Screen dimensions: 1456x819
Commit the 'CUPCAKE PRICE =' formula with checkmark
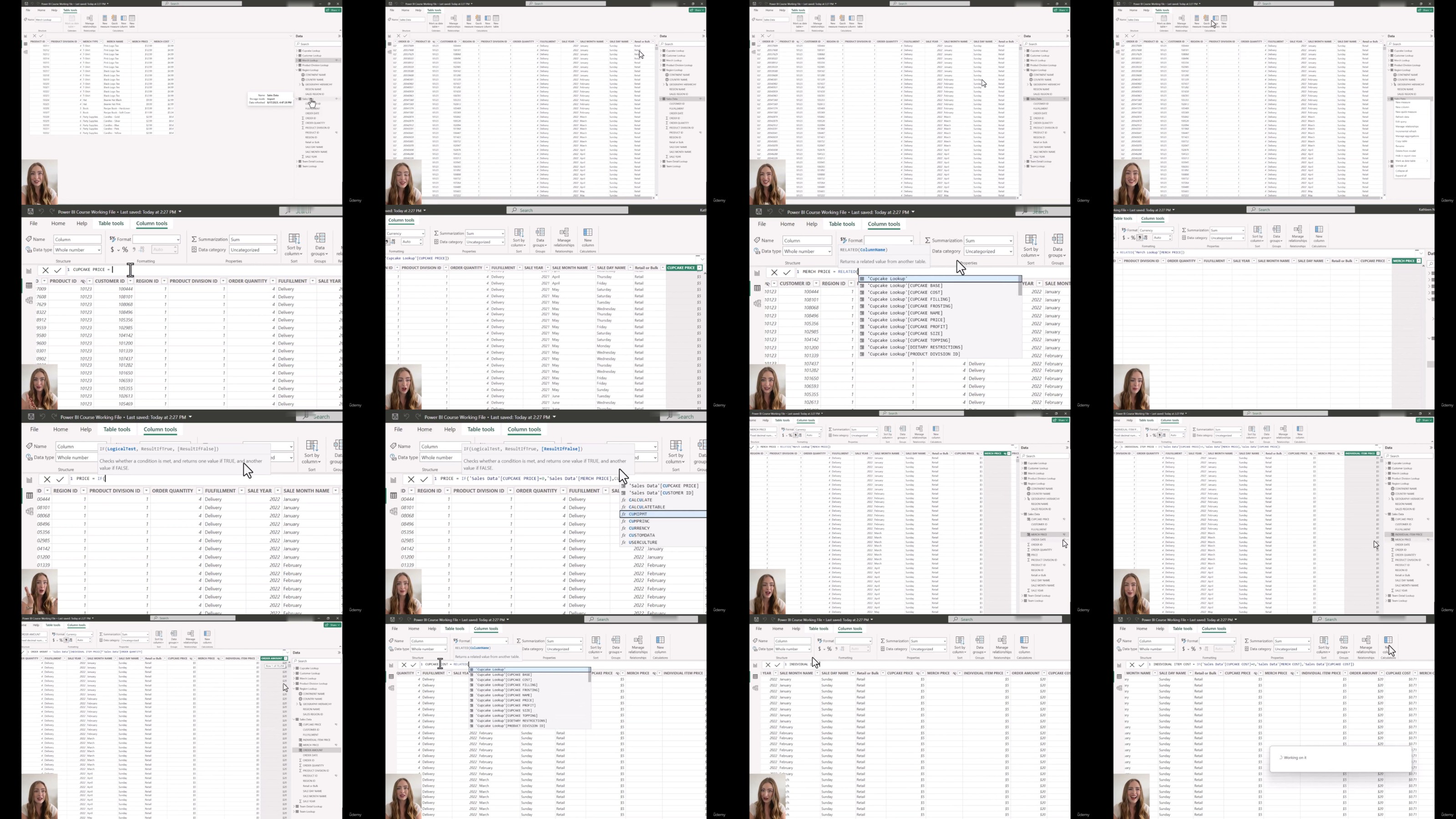[x=58, y=270]
